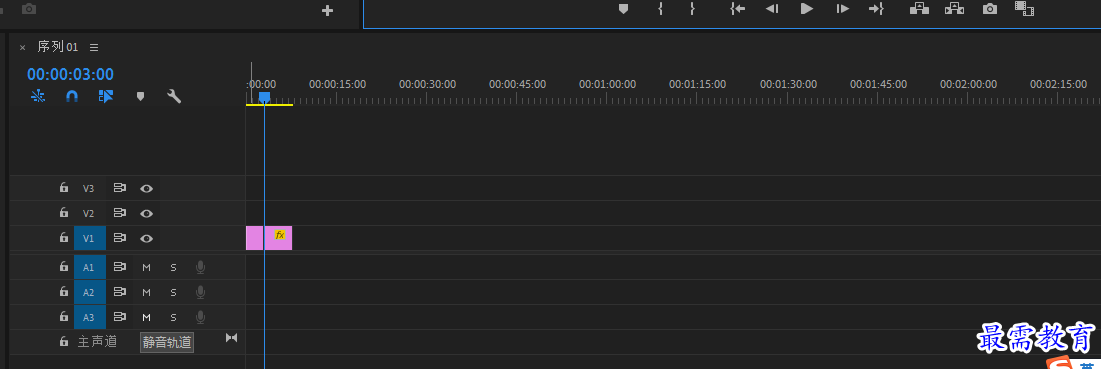Toggle timeline snap magnet icon
The width and height of the screenshot is (1101, 369).
point(72,96)
